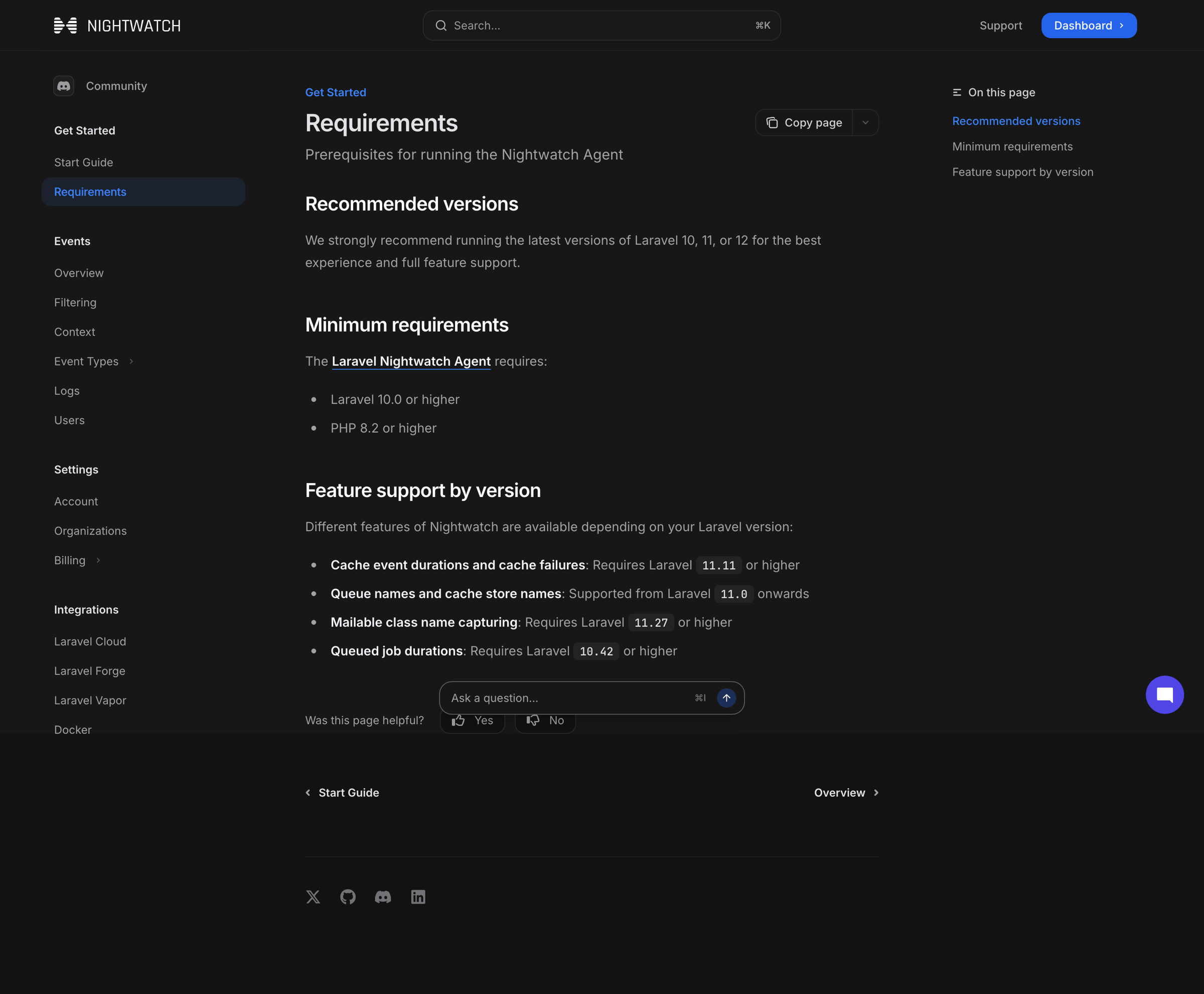
Task: Click the Nightwatch logo icon
Action: (65, 26)
